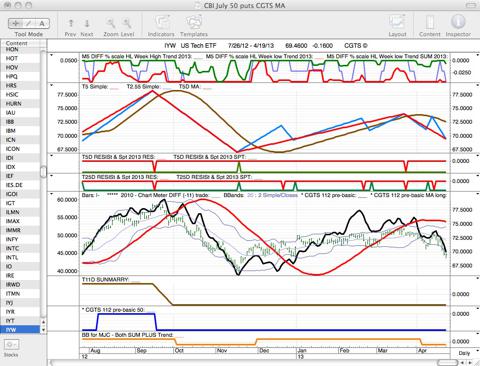Image resolution: width=480 pixels, height=366 pixels.
Task: Zoom in using right magnifier icon
Action: [x=127, y=23]
